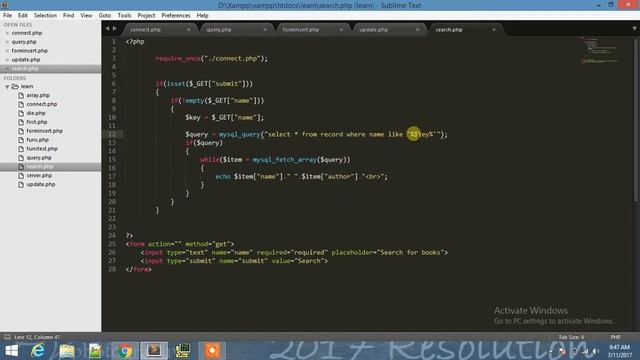Open the Find menu
This screenshot has height=360, width=640.
coord(69,16)
